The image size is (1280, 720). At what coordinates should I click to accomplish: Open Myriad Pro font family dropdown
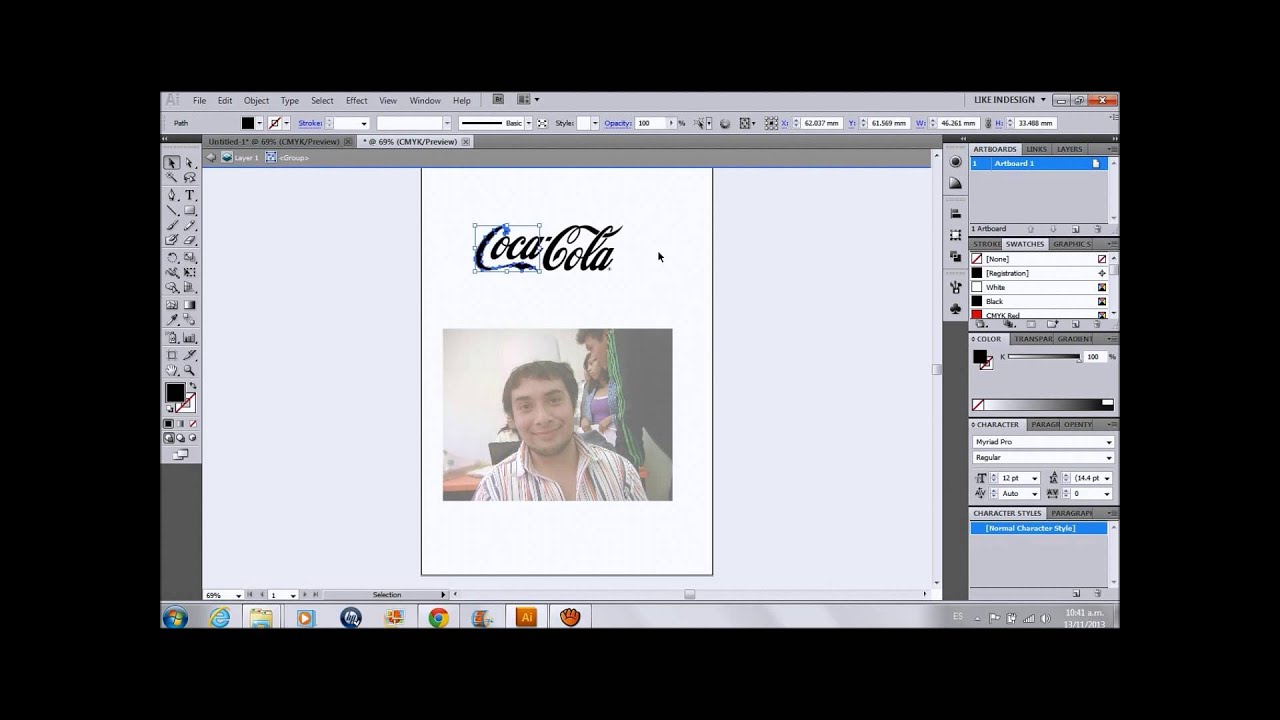pos(1108,442)
